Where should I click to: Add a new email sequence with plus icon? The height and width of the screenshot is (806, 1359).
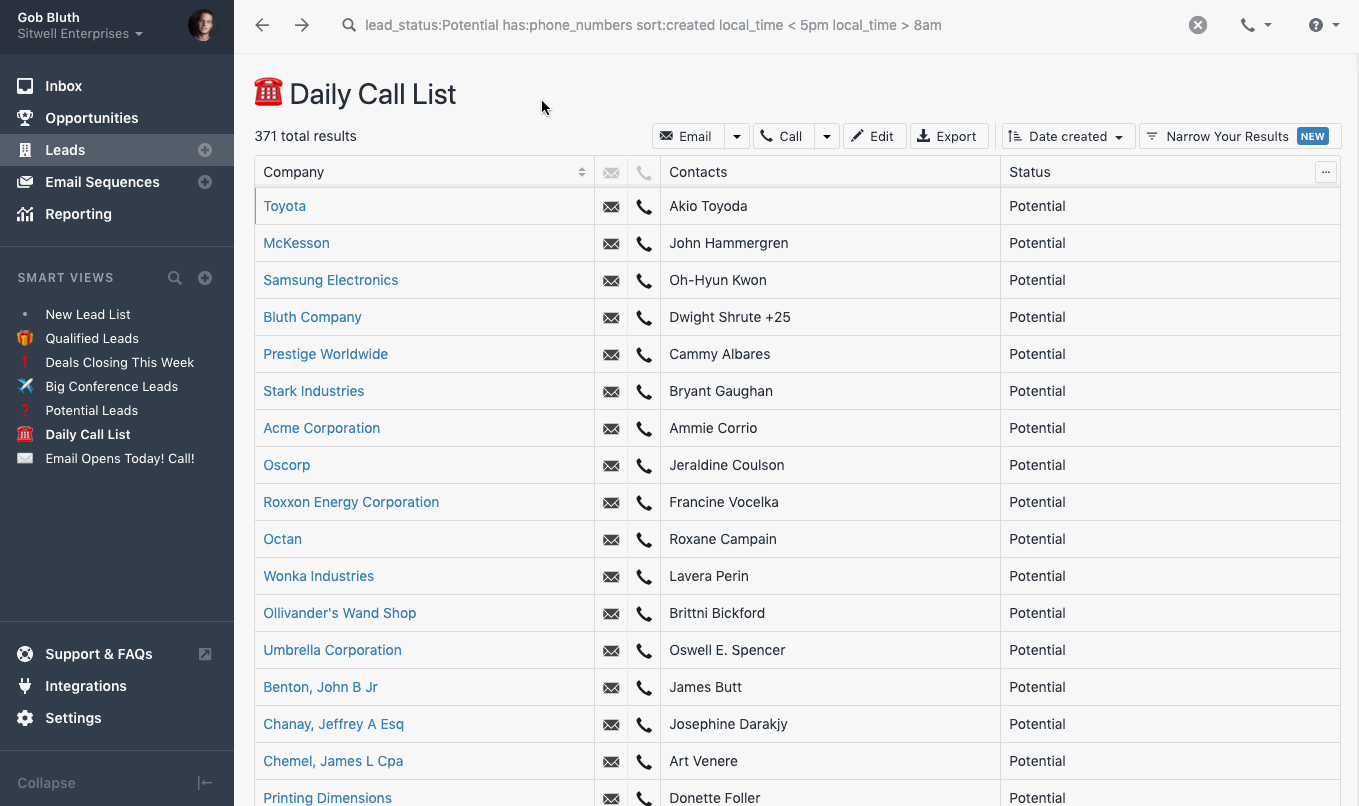point(205,182)
